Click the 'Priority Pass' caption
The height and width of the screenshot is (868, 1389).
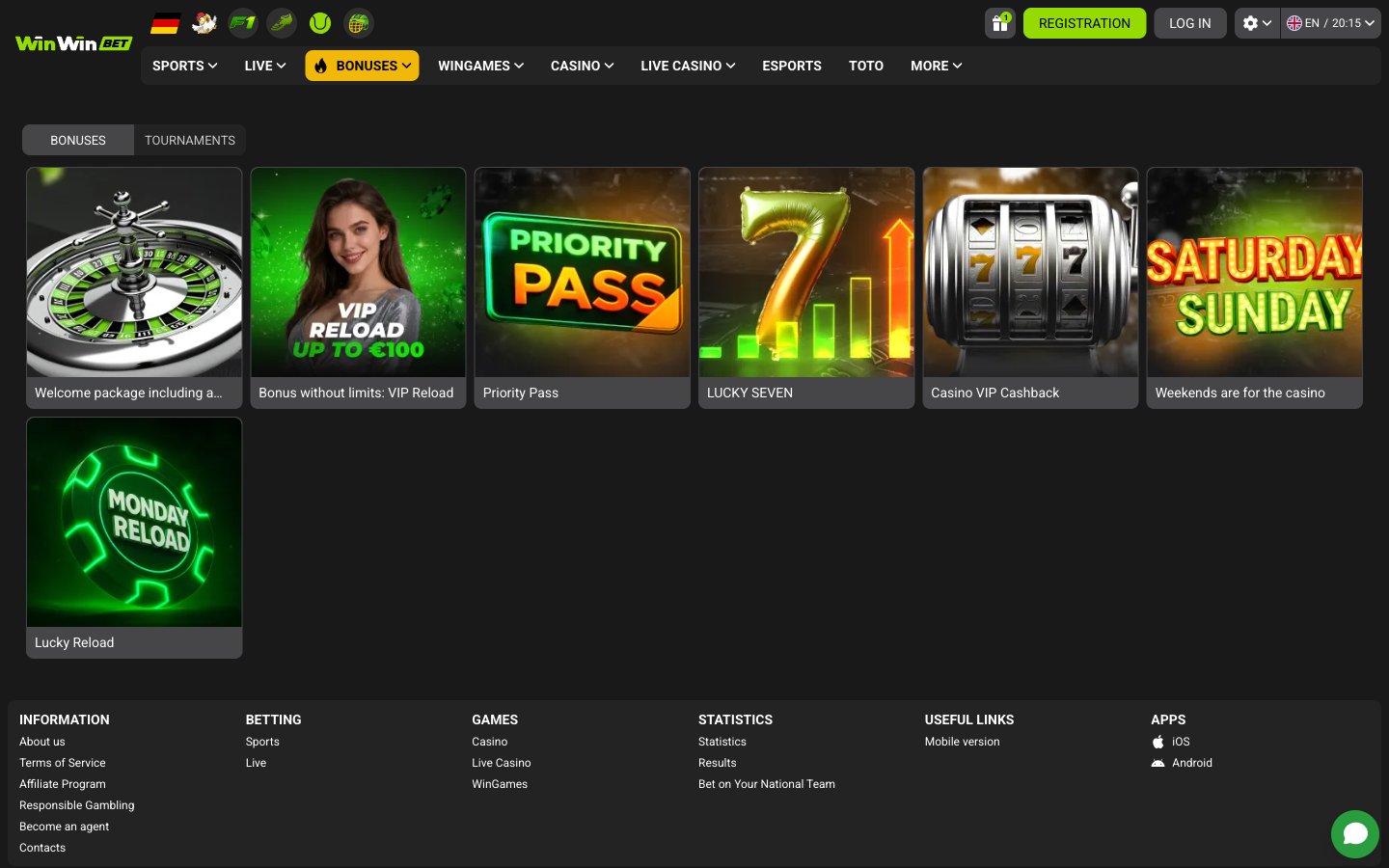pyautogui.click(x=521, y=393)
